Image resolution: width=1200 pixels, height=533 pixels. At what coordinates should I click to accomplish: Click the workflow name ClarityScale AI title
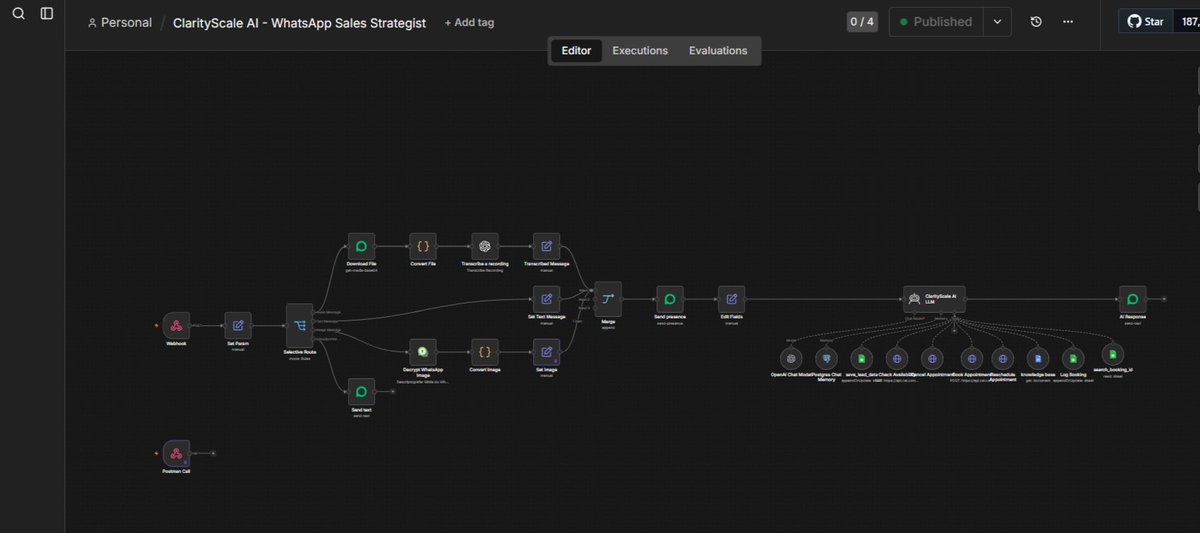tap(299, 22)
